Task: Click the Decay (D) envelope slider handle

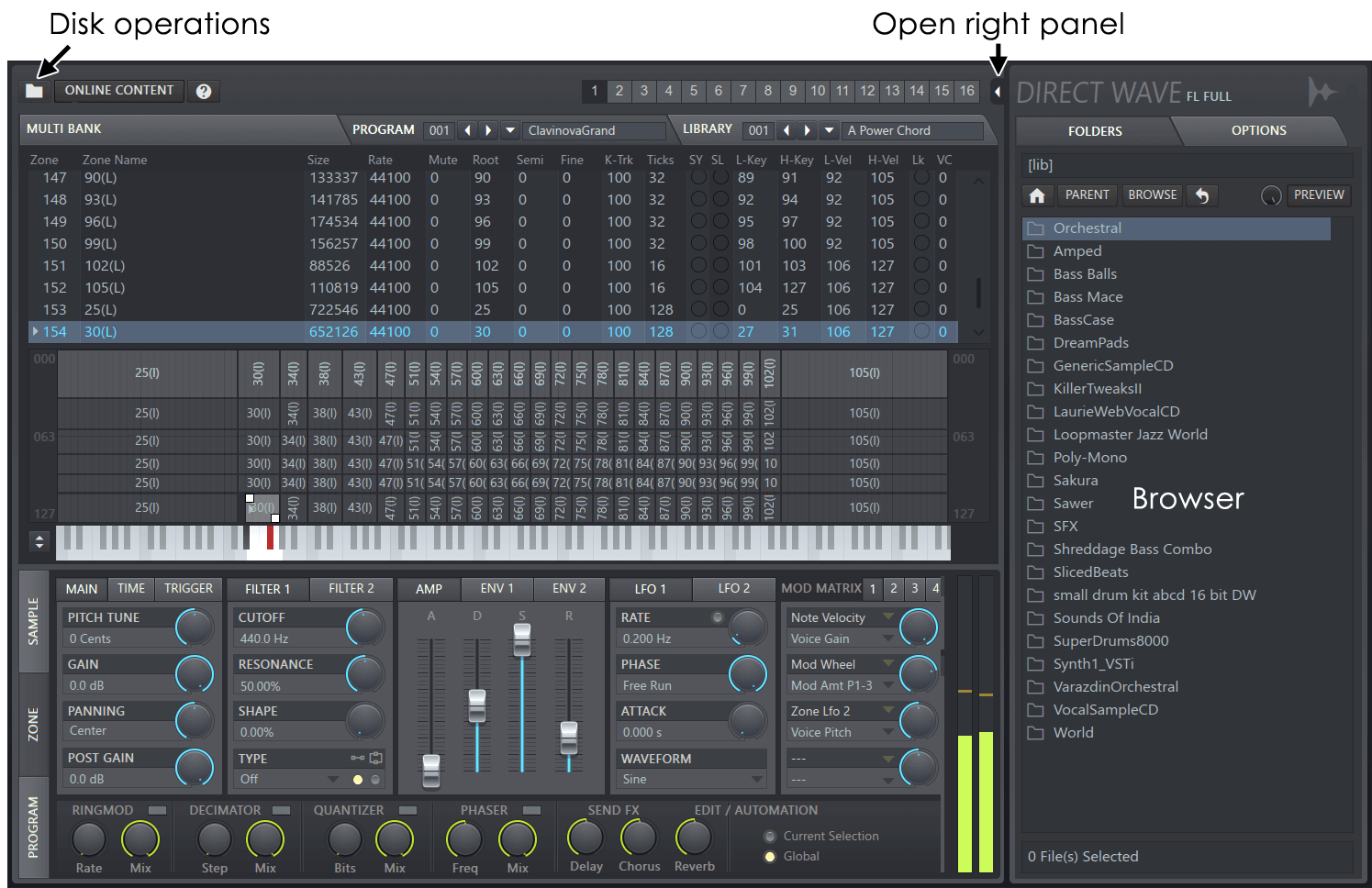Action: pyautogui.click(x=477, y=706)
